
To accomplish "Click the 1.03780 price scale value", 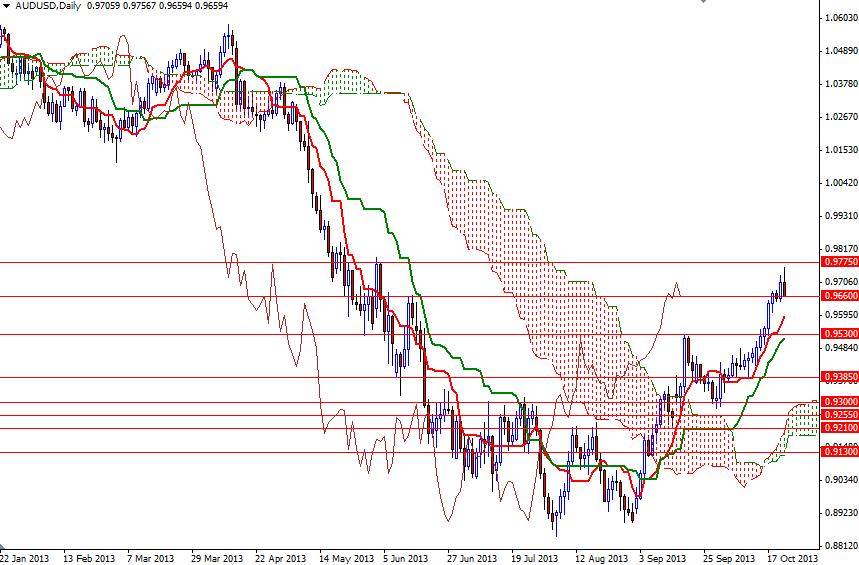I will (x=841, y=84).
